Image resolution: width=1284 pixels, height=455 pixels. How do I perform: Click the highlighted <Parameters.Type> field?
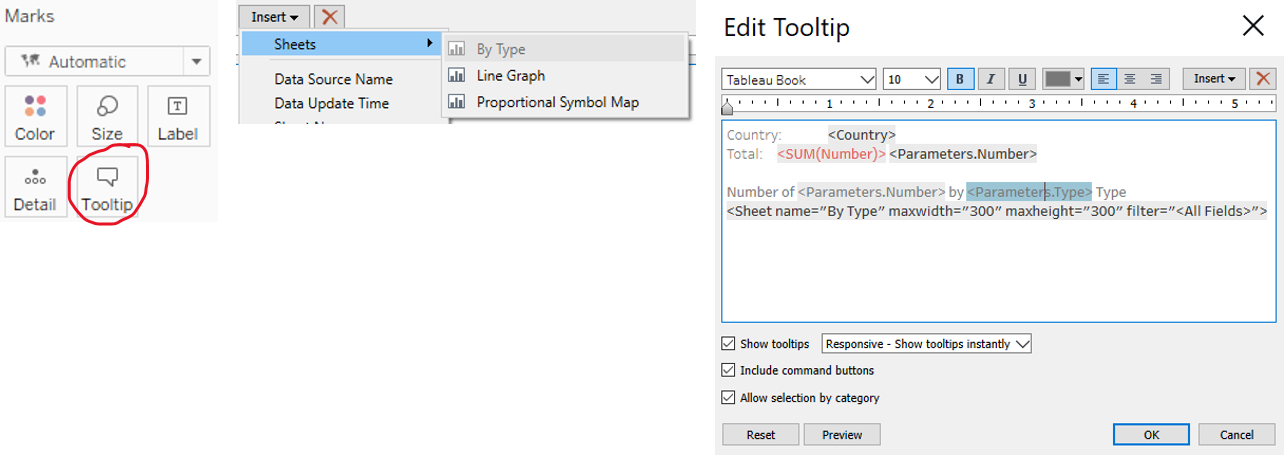coord(1029,192)
